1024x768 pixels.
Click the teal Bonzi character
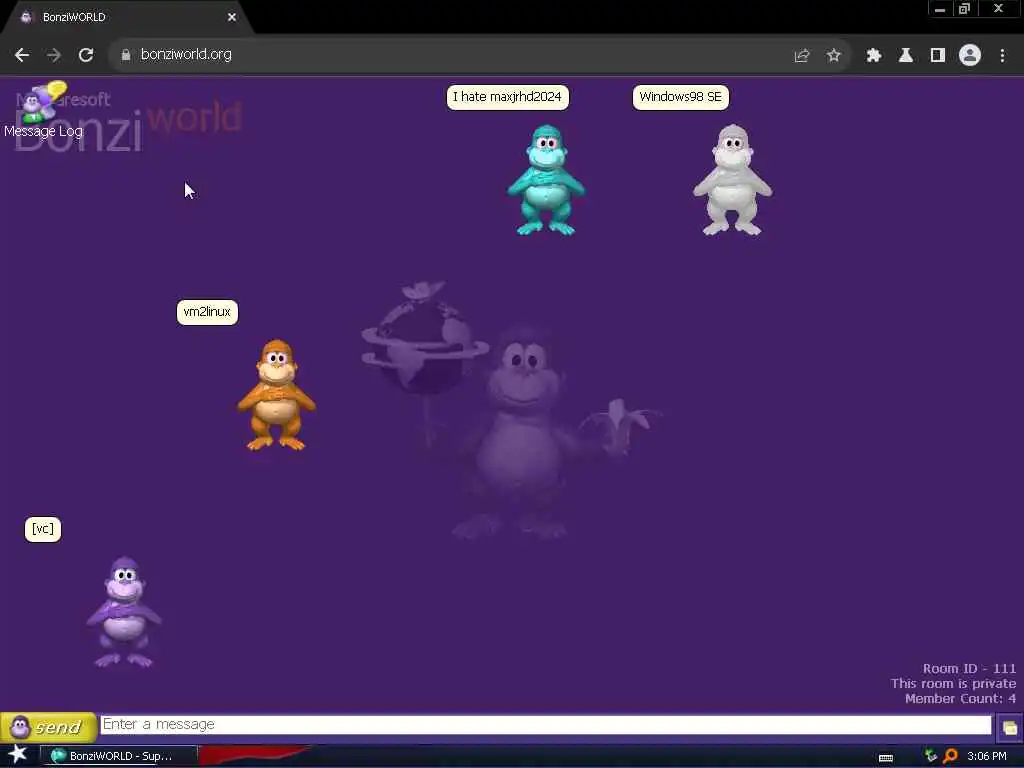pos(546,180)
